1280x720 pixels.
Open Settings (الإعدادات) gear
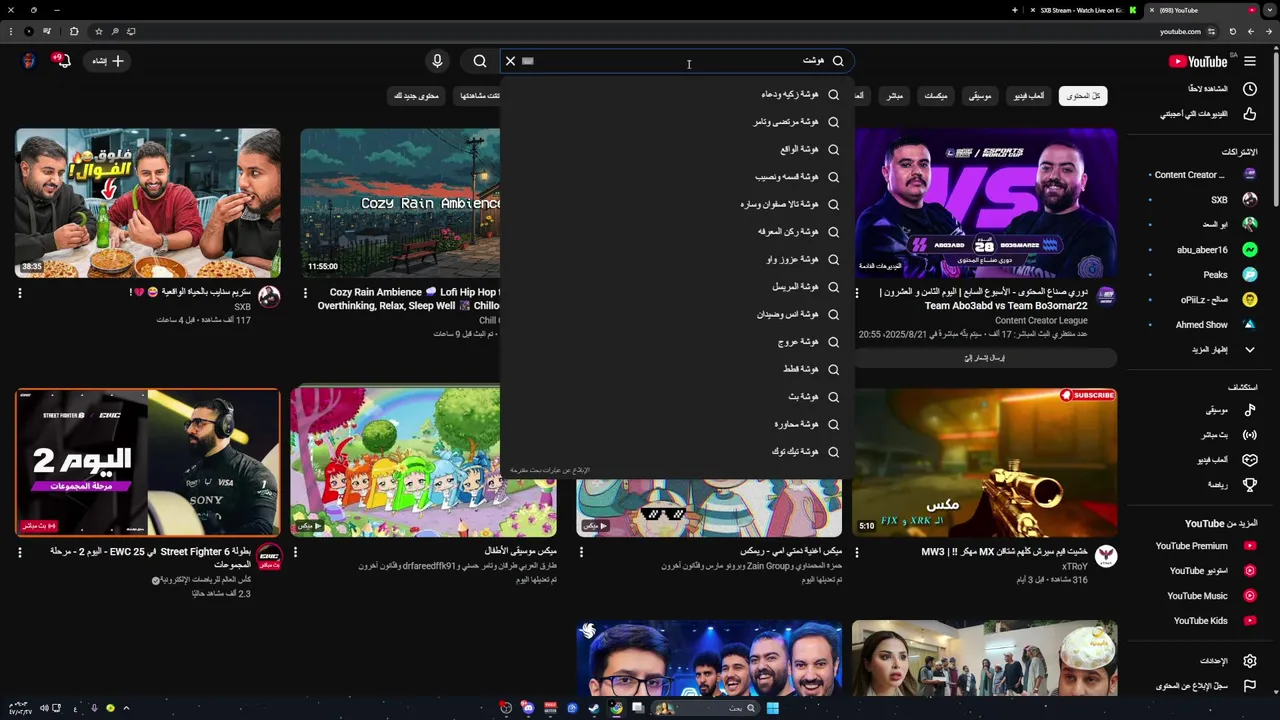point(1250,661)
